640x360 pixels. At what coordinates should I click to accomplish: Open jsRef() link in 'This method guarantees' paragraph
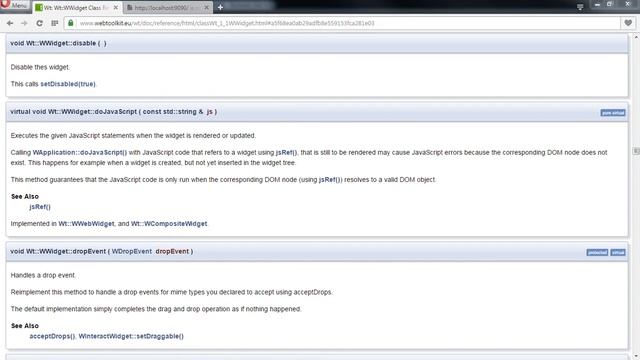[330, 180]
